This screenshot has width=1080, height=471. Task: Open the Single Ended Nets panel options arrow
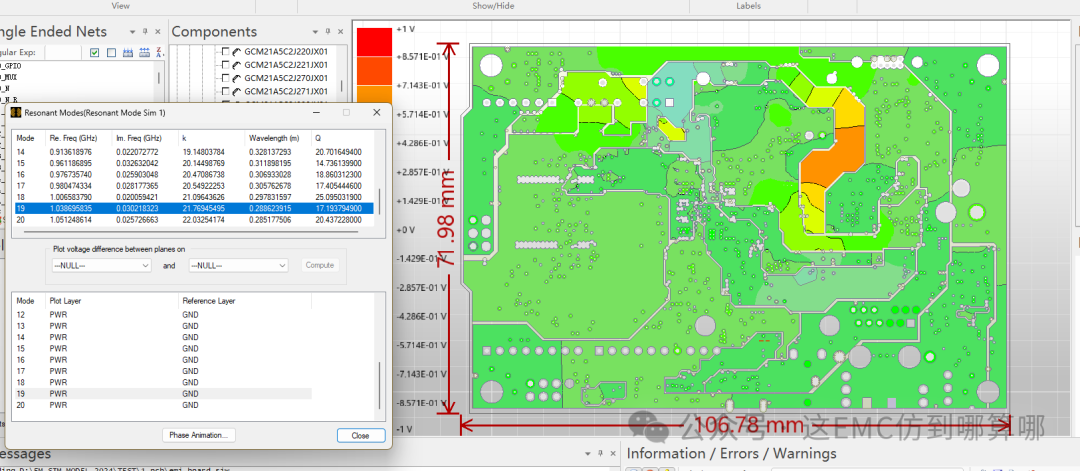point(132,32)
